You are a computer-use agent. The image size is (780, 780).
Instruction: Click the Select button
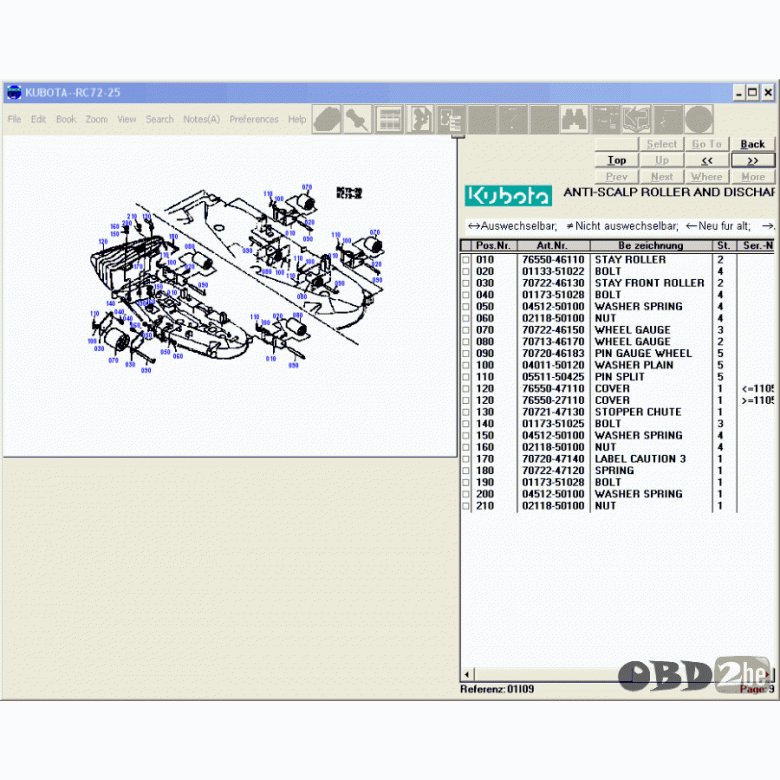(x=662, y=144)
